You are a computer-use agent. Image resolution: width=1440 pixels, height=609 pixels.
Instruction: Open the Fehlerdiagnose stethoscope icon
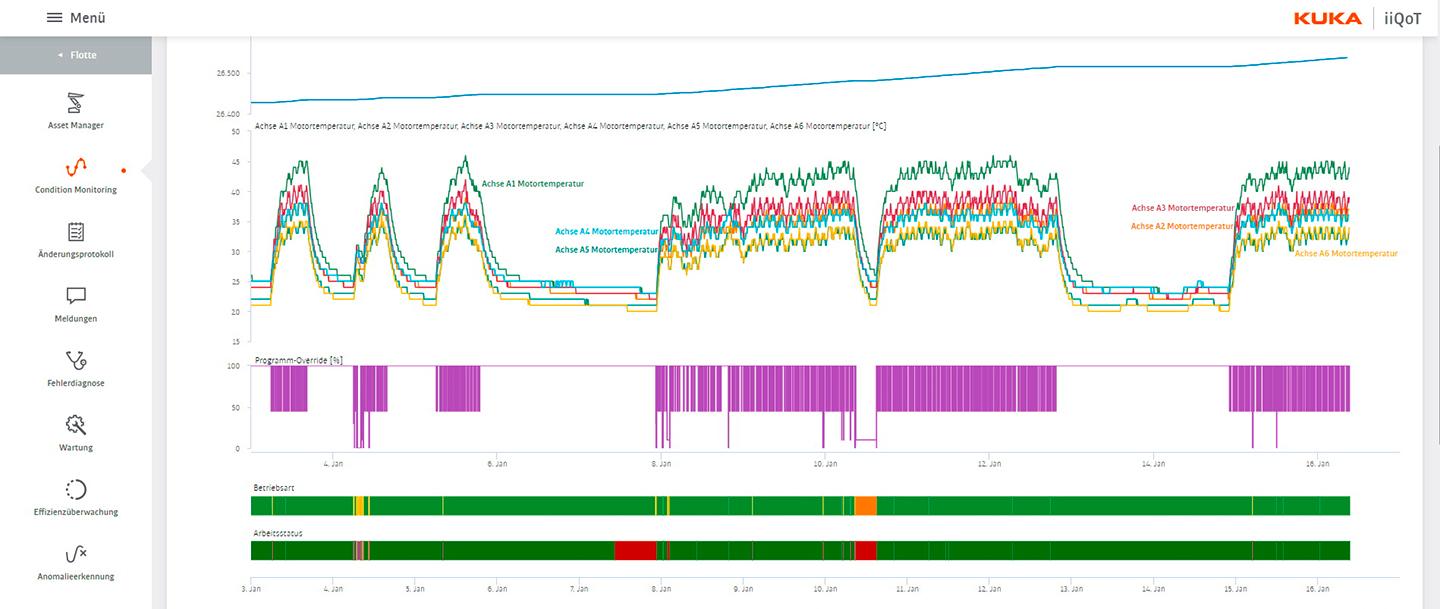[76, 360]
